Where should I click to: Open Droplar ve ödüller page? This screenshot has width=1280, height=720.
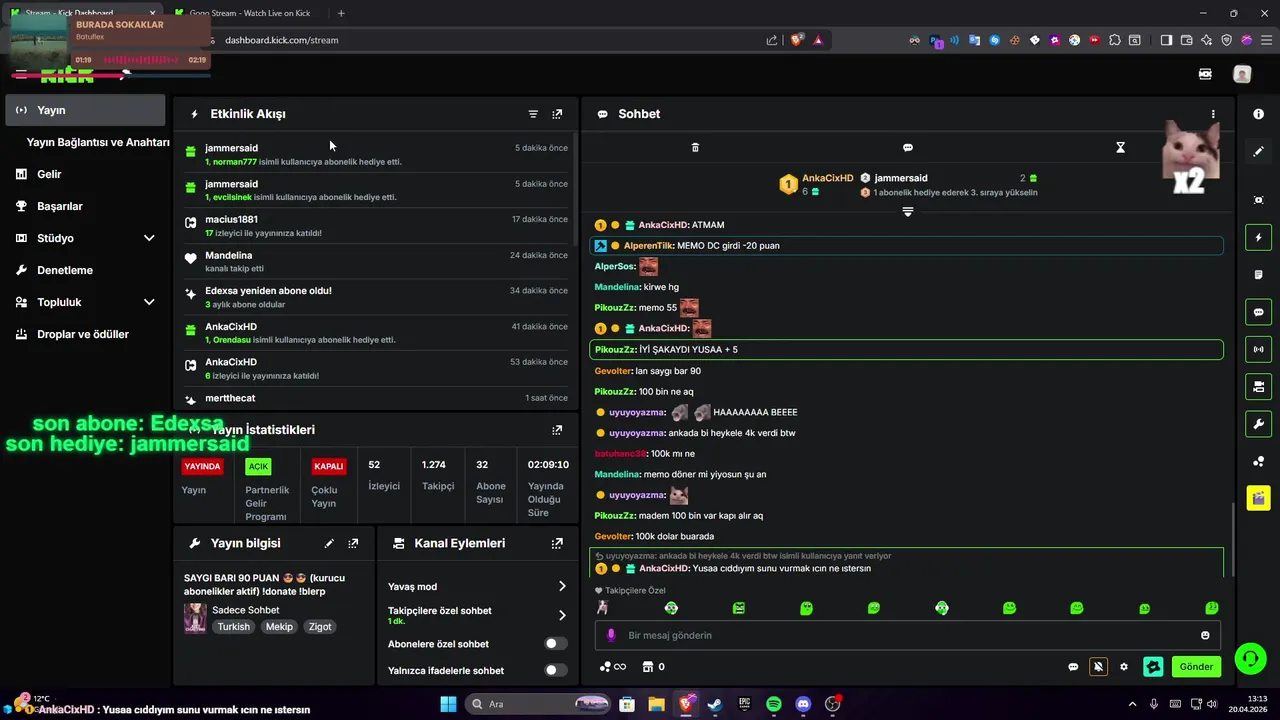coord(85,334)
